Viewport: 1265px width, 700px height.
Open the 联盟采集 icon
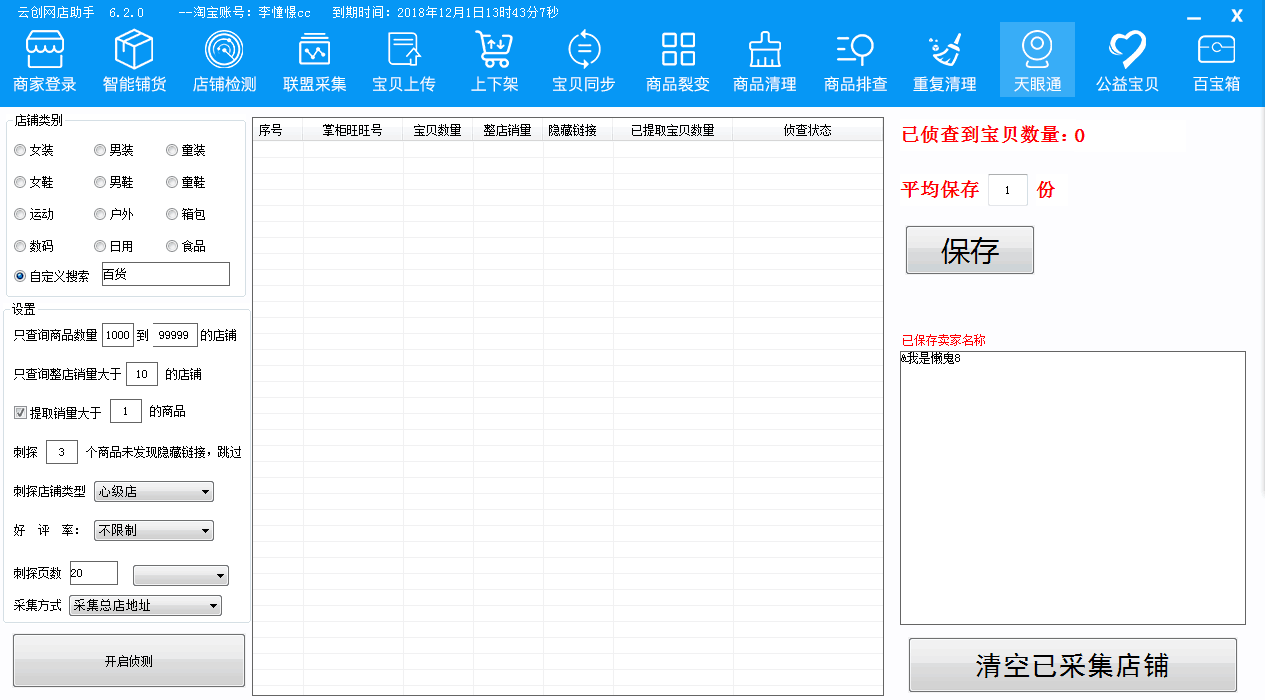point(314,61)
